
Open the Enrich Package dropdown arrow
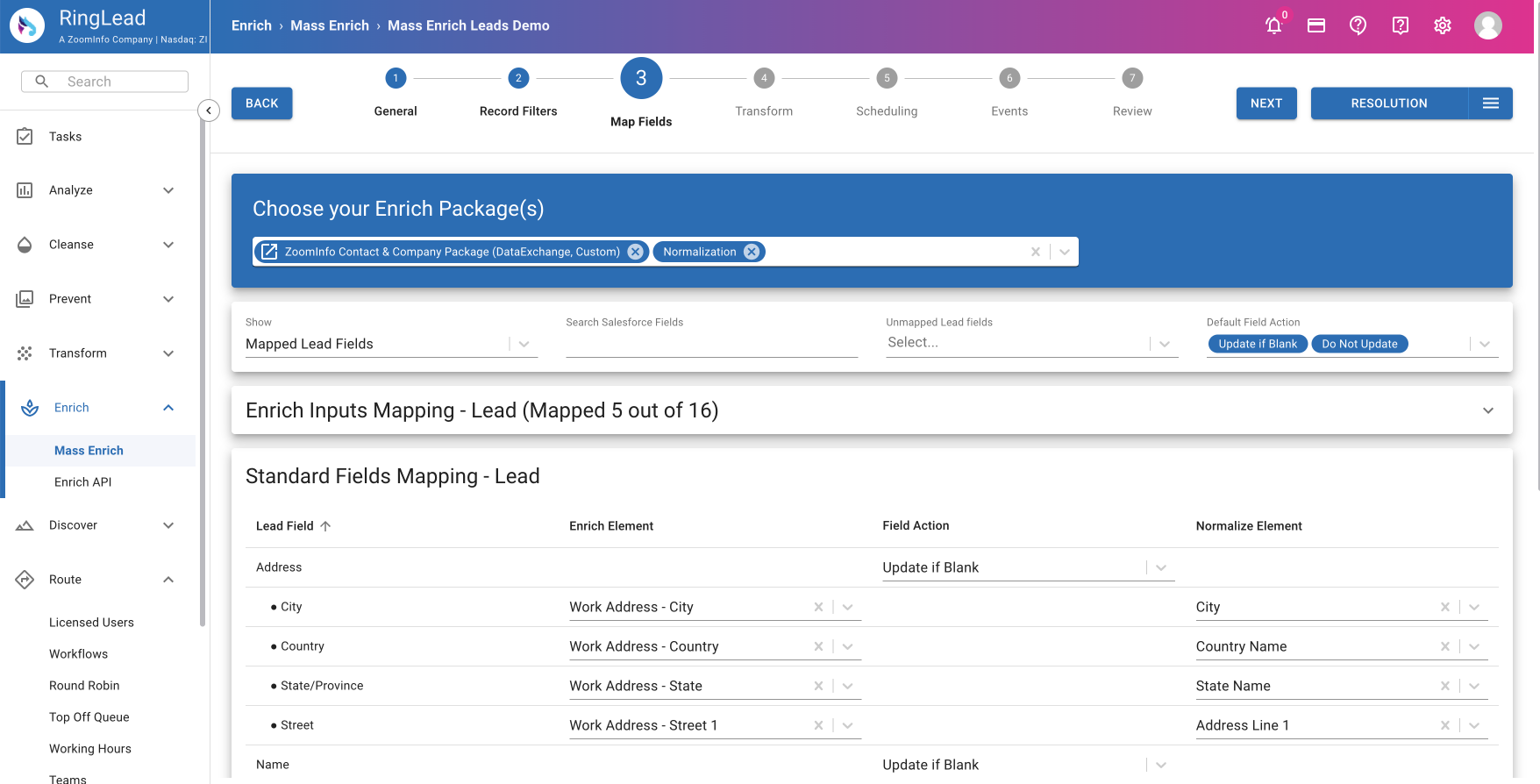(1064, 252)
